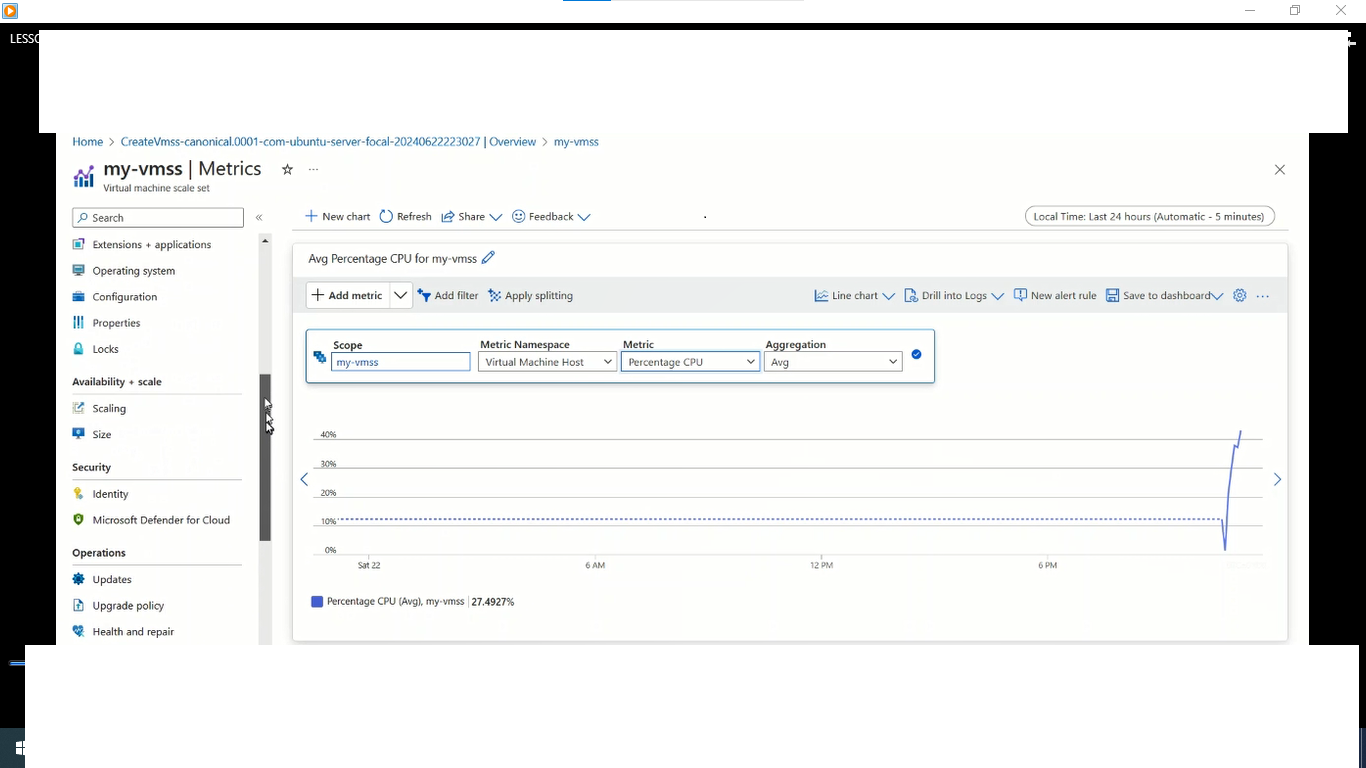Expand the Percentage CPU metric dropdown
Viewport: 1366px width, 768px height.
pyautogui.click(x=690, y=362)
